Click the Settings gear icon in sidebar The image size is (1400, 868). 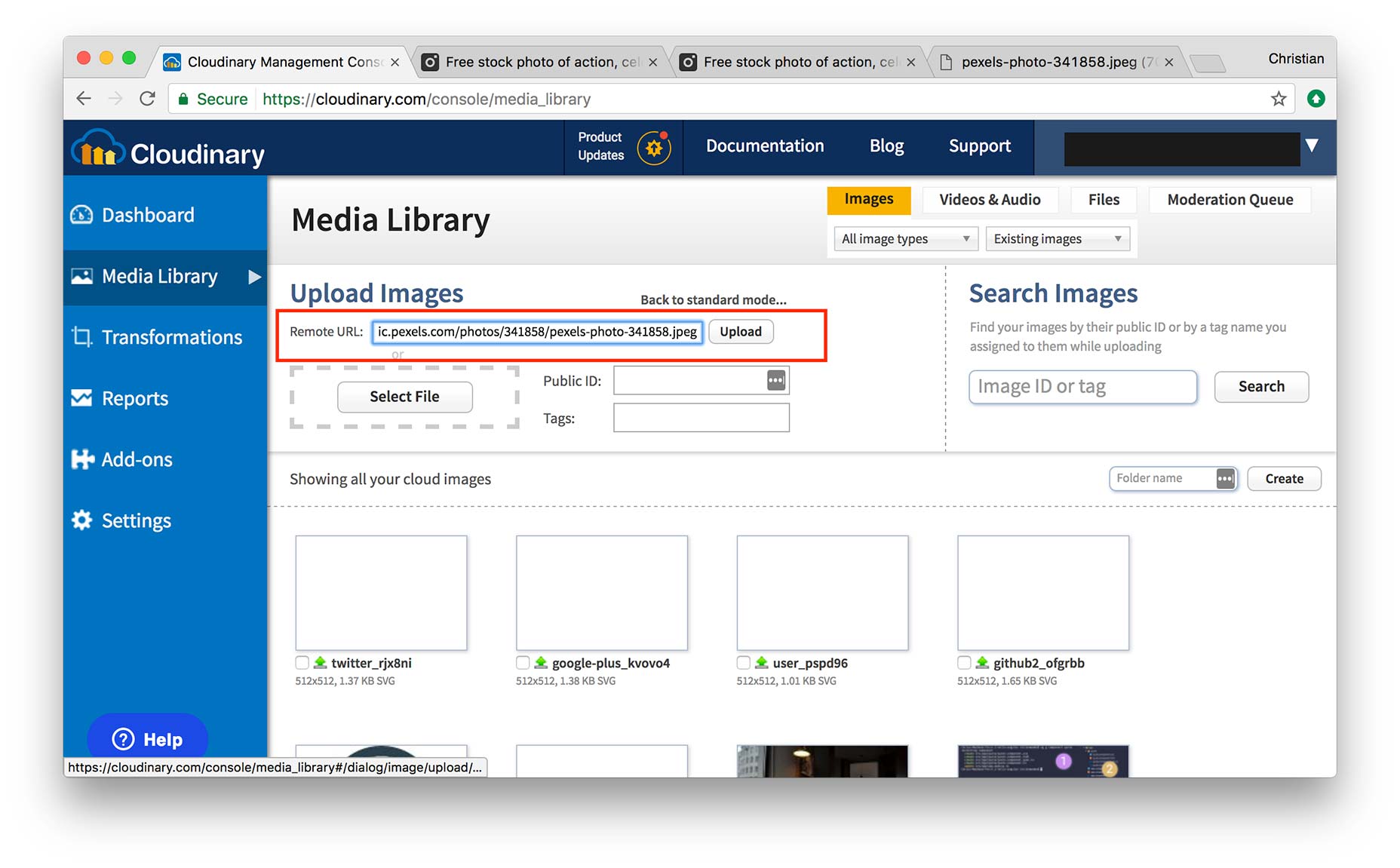tap(81, 520)
